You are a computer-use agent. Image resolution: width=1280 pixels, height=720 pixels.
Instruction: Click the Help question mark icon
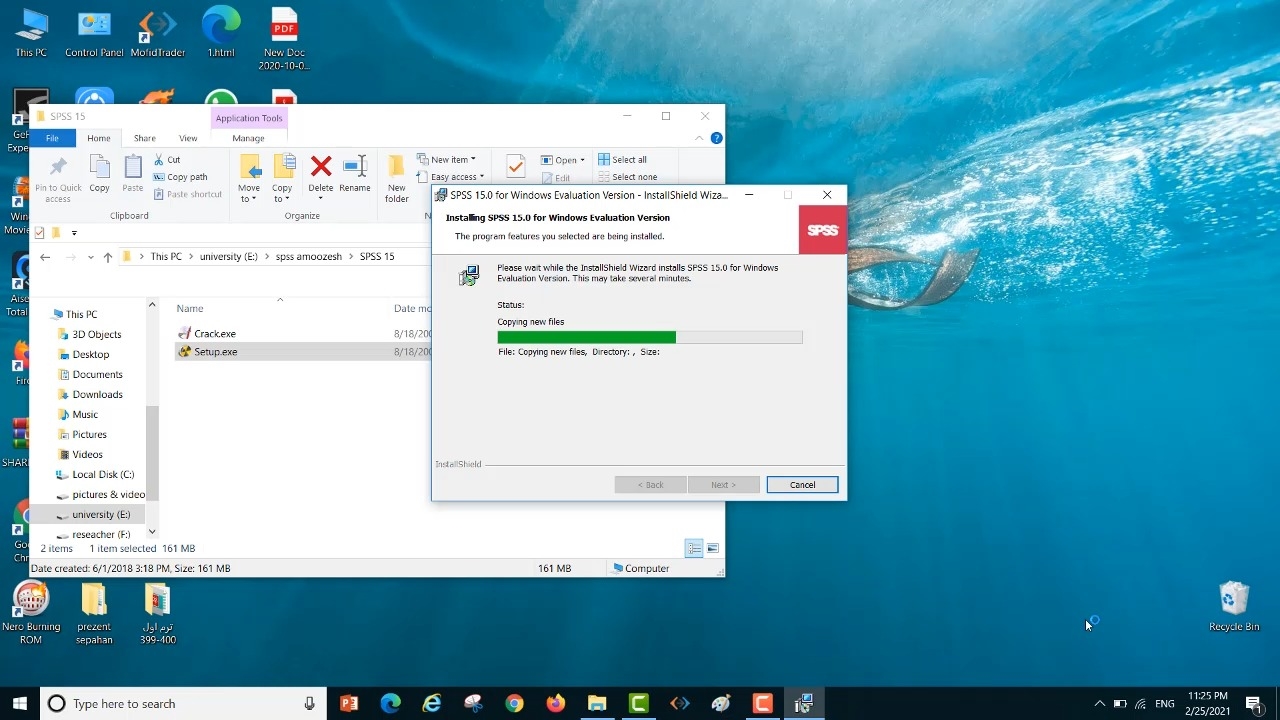coord(716,138)
